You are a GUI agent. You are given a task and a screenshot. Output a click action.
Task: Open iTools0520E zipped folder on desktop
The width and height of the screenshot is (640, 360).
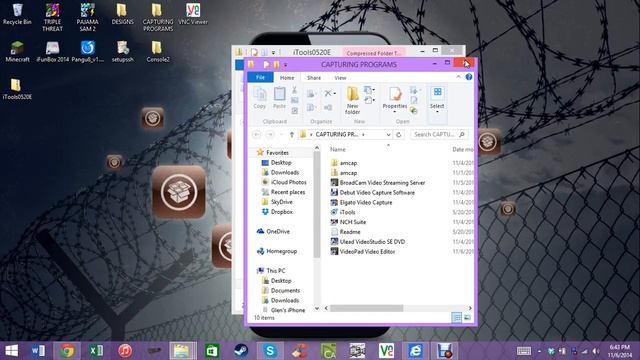click(17, 89)
